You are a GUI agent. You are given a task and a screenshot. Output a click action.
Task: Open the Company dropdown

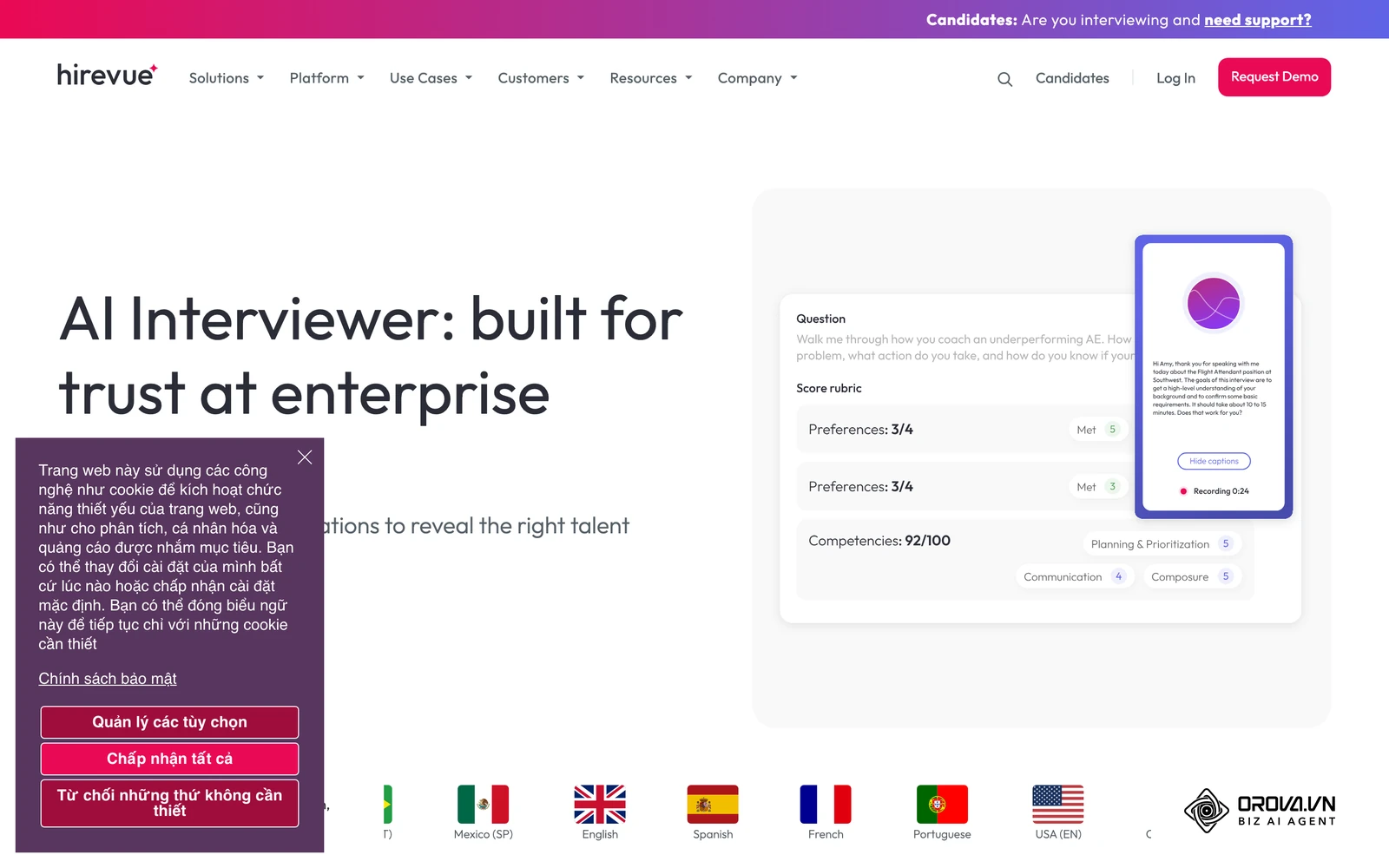pyautogui.click(x=758, y=78)
